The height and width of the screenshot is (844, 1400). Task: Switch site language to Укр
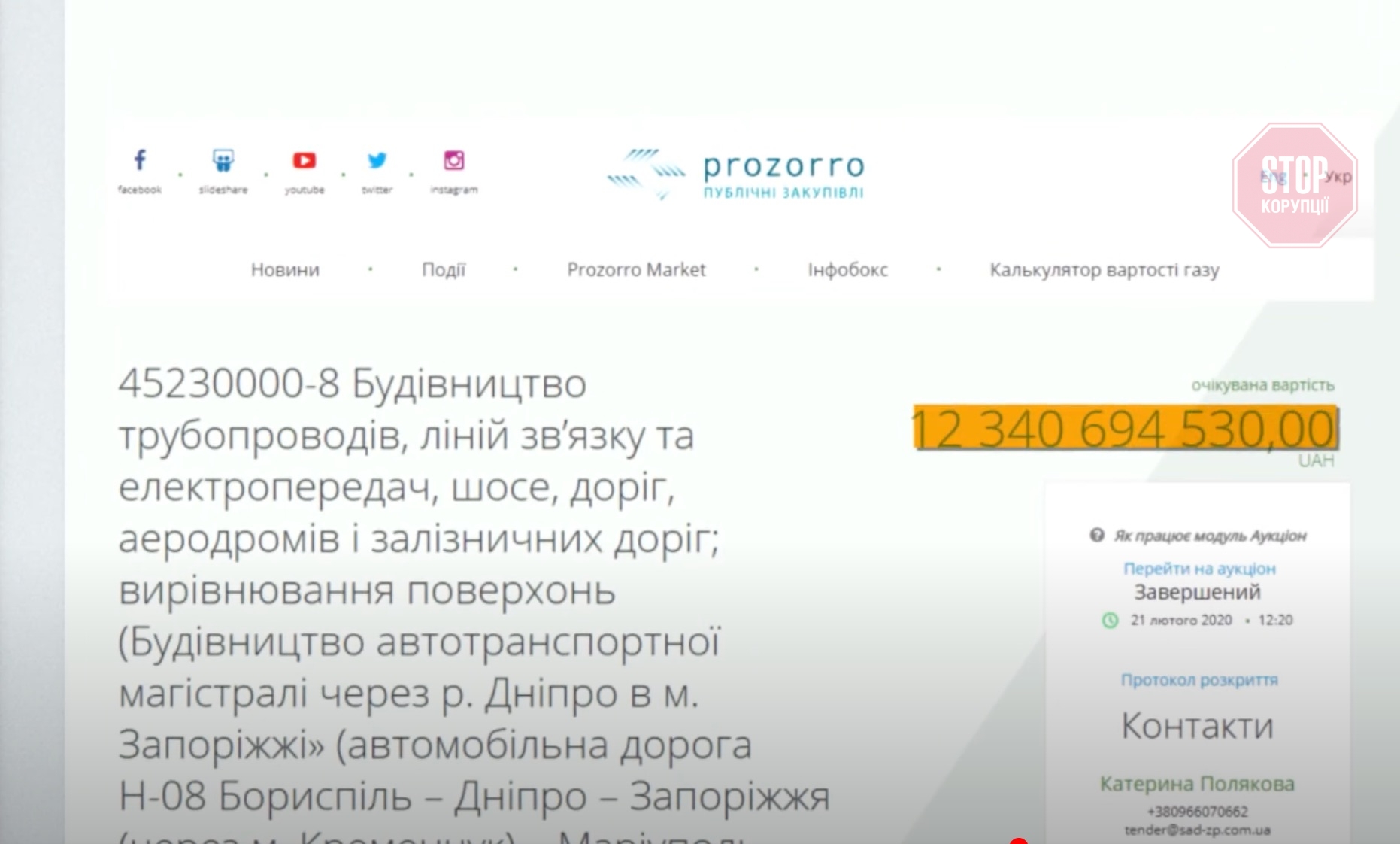coord(1338,177)
